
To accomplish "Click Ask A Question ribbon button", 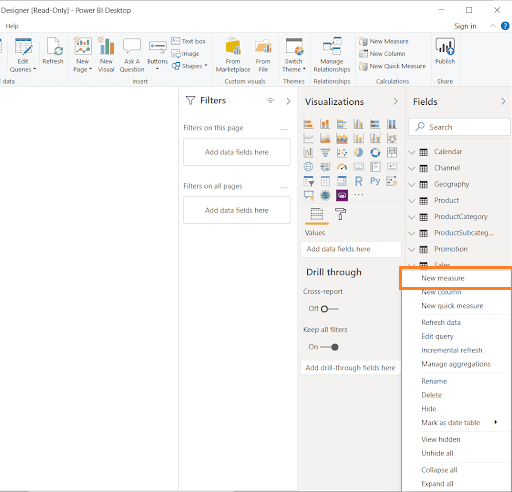I will (132, 55).
